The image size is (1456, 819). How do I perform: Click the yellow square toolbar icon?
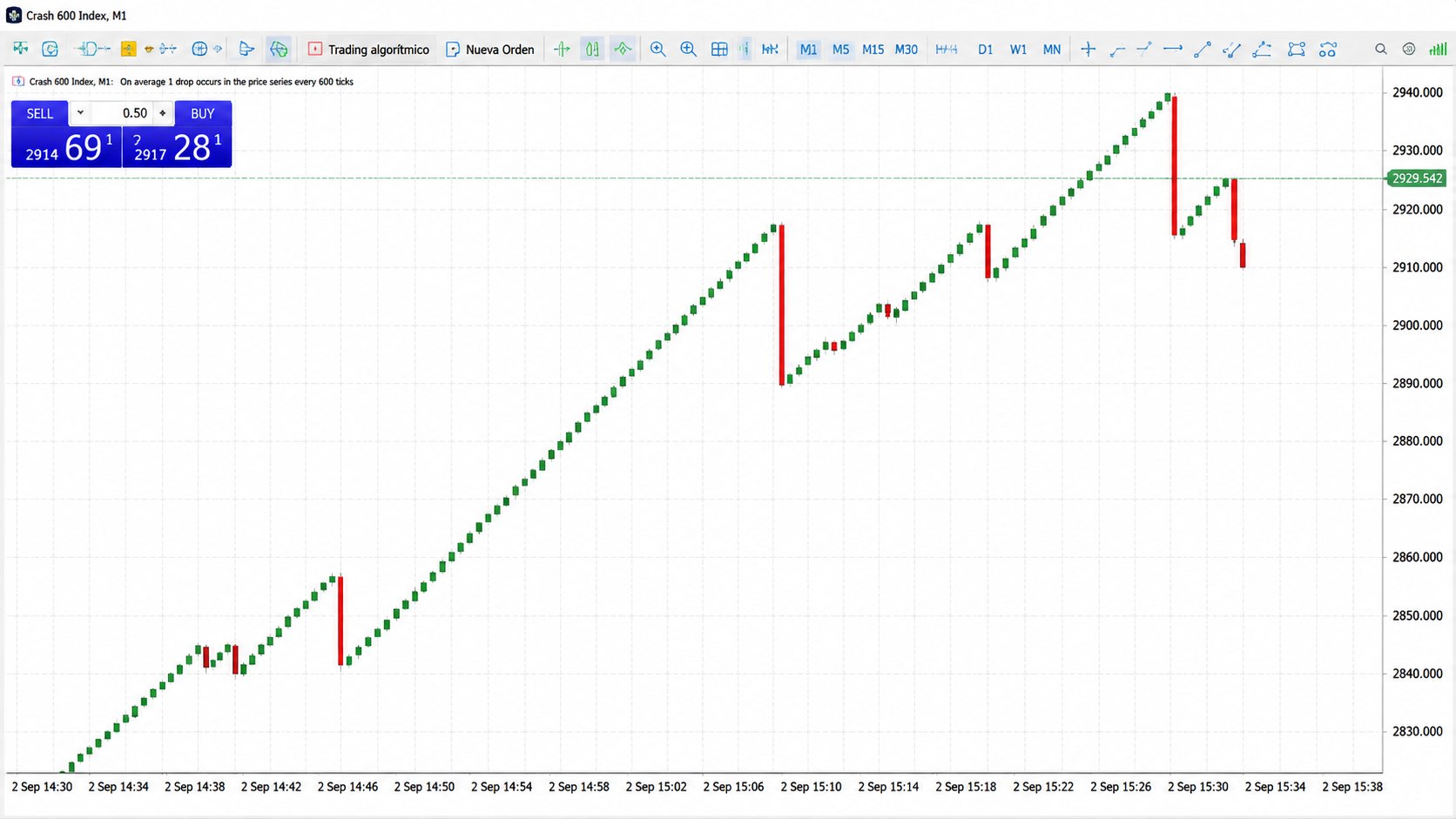coord(128,49)
